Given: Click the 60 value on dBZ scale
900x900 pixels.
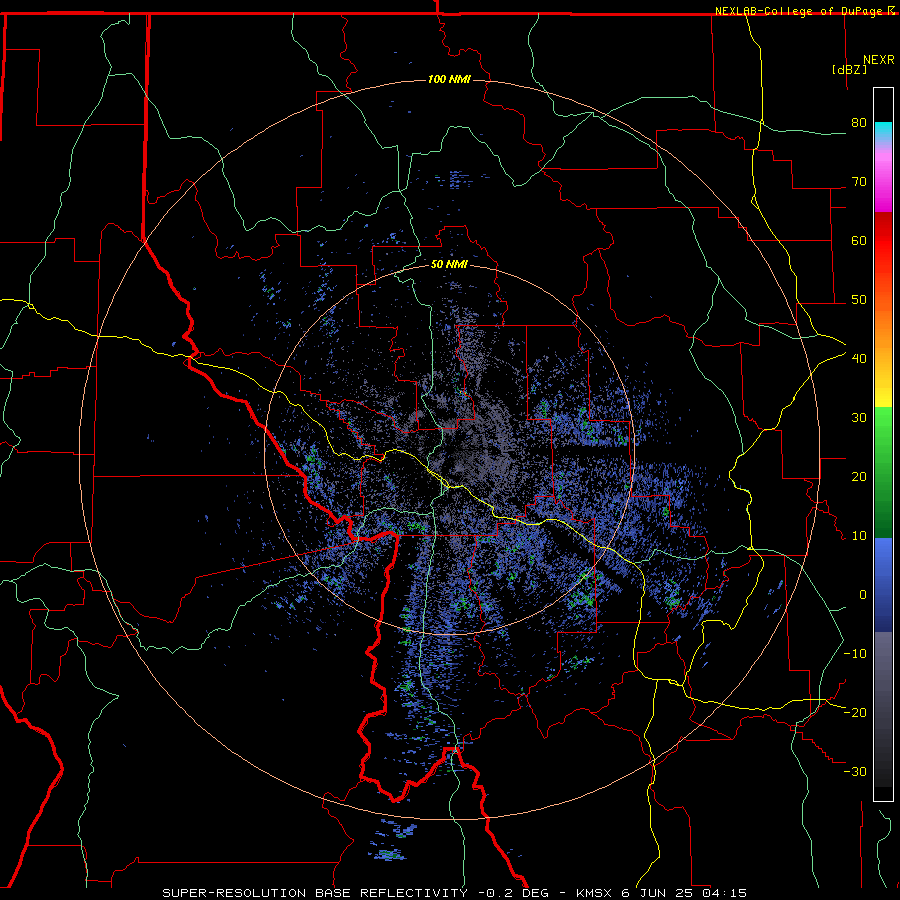Looking at the screenshot, I should coord(859,241).
